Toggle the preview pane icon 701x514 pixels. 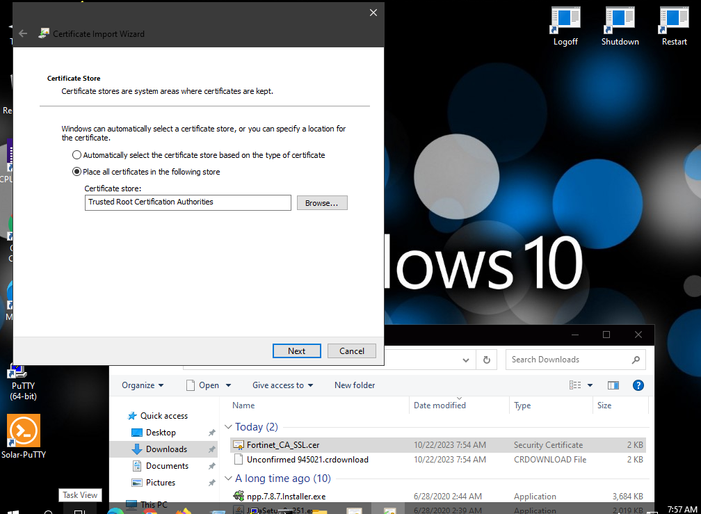pos(613,385)
